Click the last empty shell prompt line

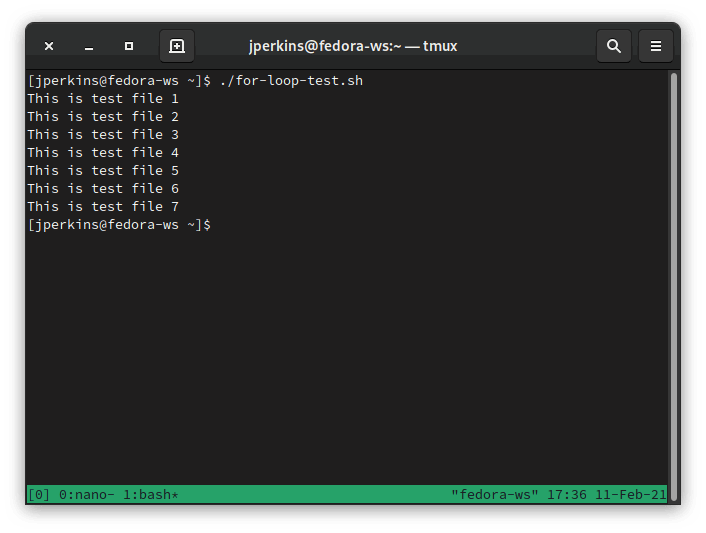(120, 224)
